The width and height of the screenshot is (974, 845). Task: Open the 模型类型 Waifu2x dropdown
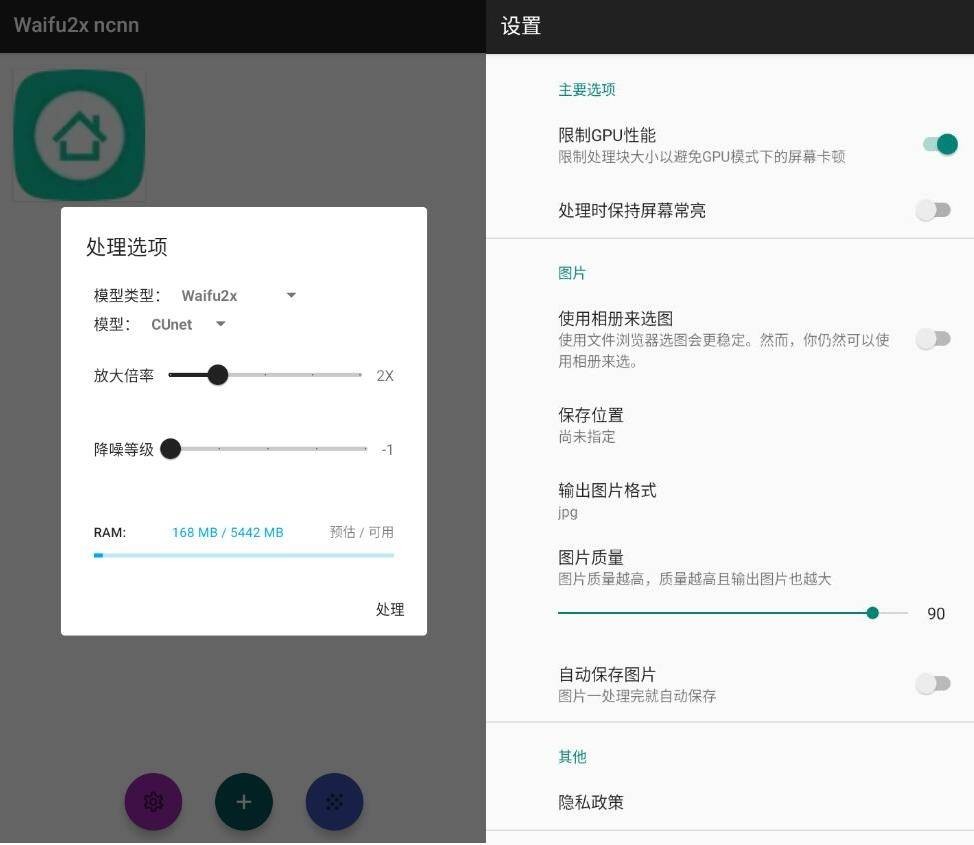(238, 295)
